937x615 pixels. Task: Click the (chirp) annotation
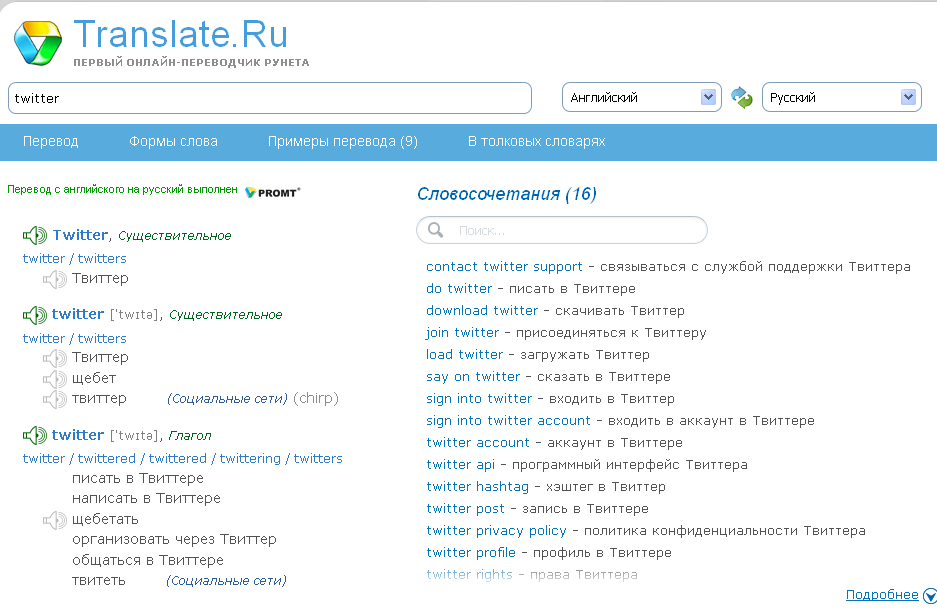click(316, 399)
